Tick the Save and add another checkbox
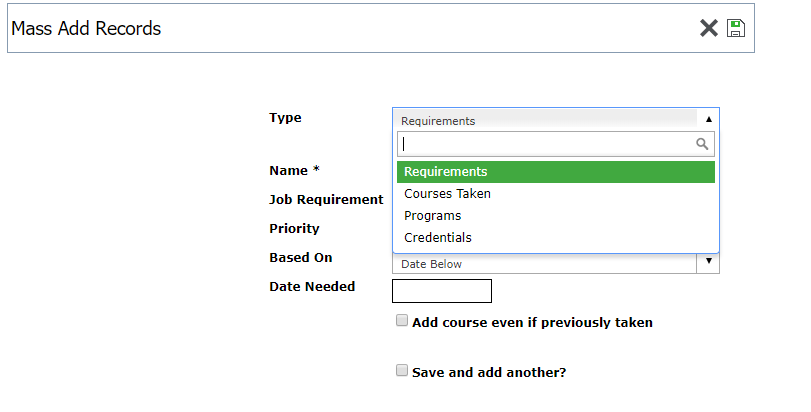This screenshot has height=412, width=811. pos(402,370)
